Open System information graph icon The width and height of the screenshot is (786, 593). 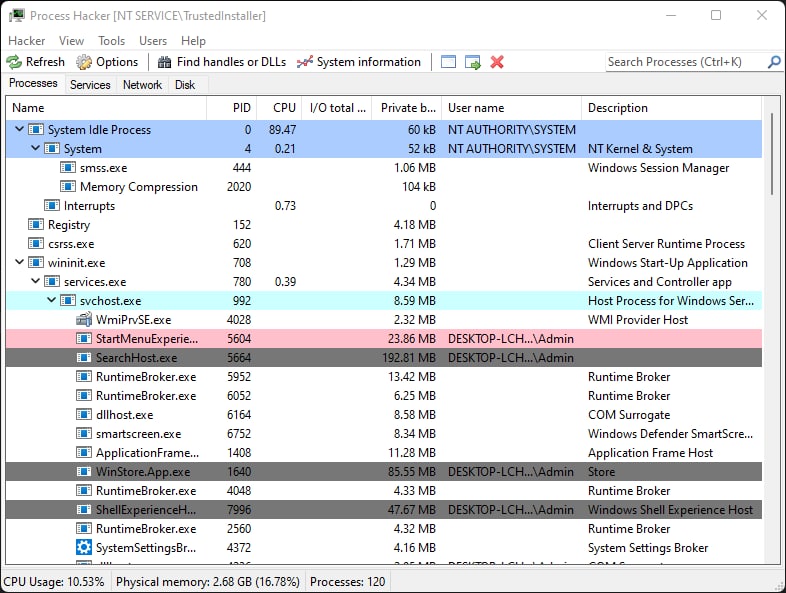coord(305,62)
